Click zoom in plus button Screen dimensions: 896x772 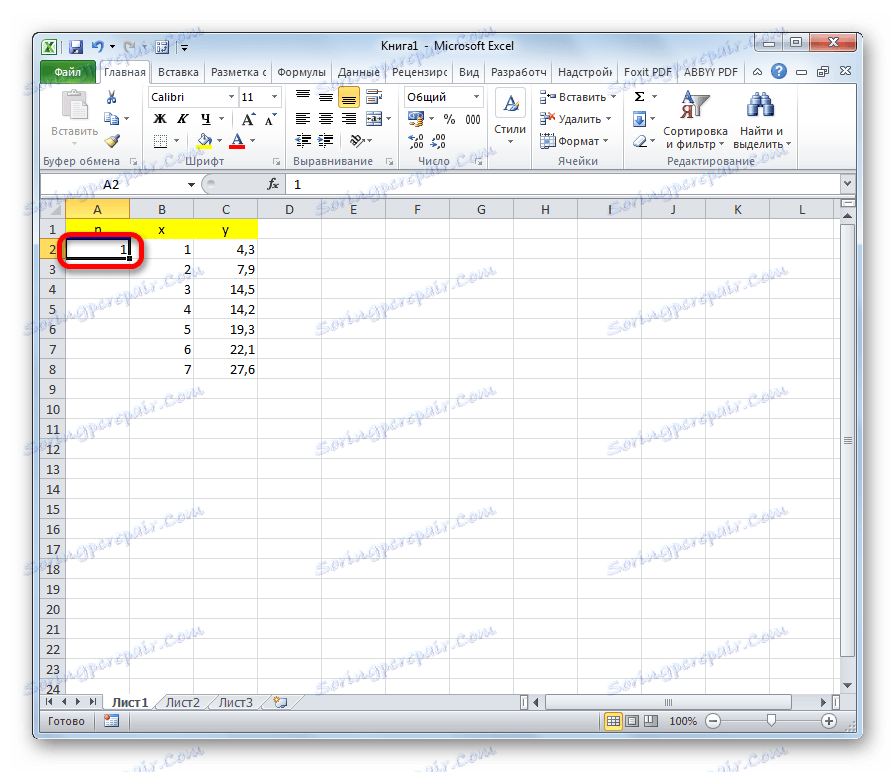click(829, 721)
